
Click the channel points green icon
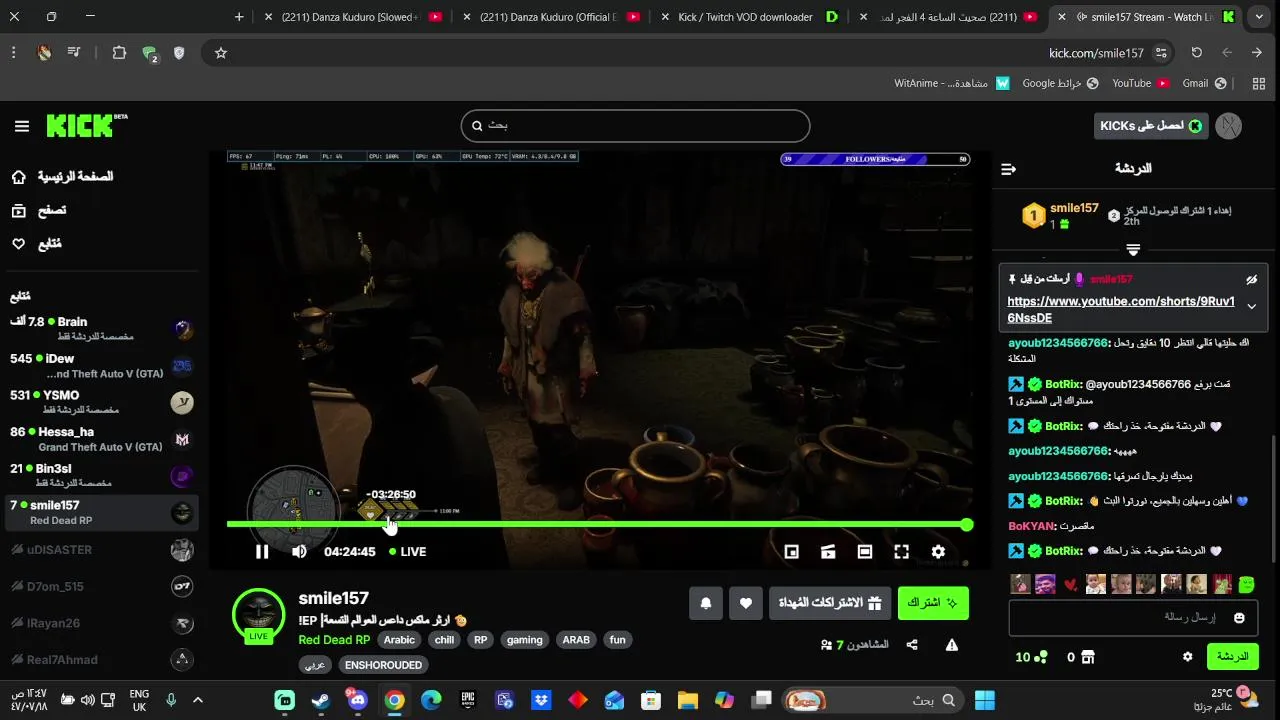[x=1041, y=657]
